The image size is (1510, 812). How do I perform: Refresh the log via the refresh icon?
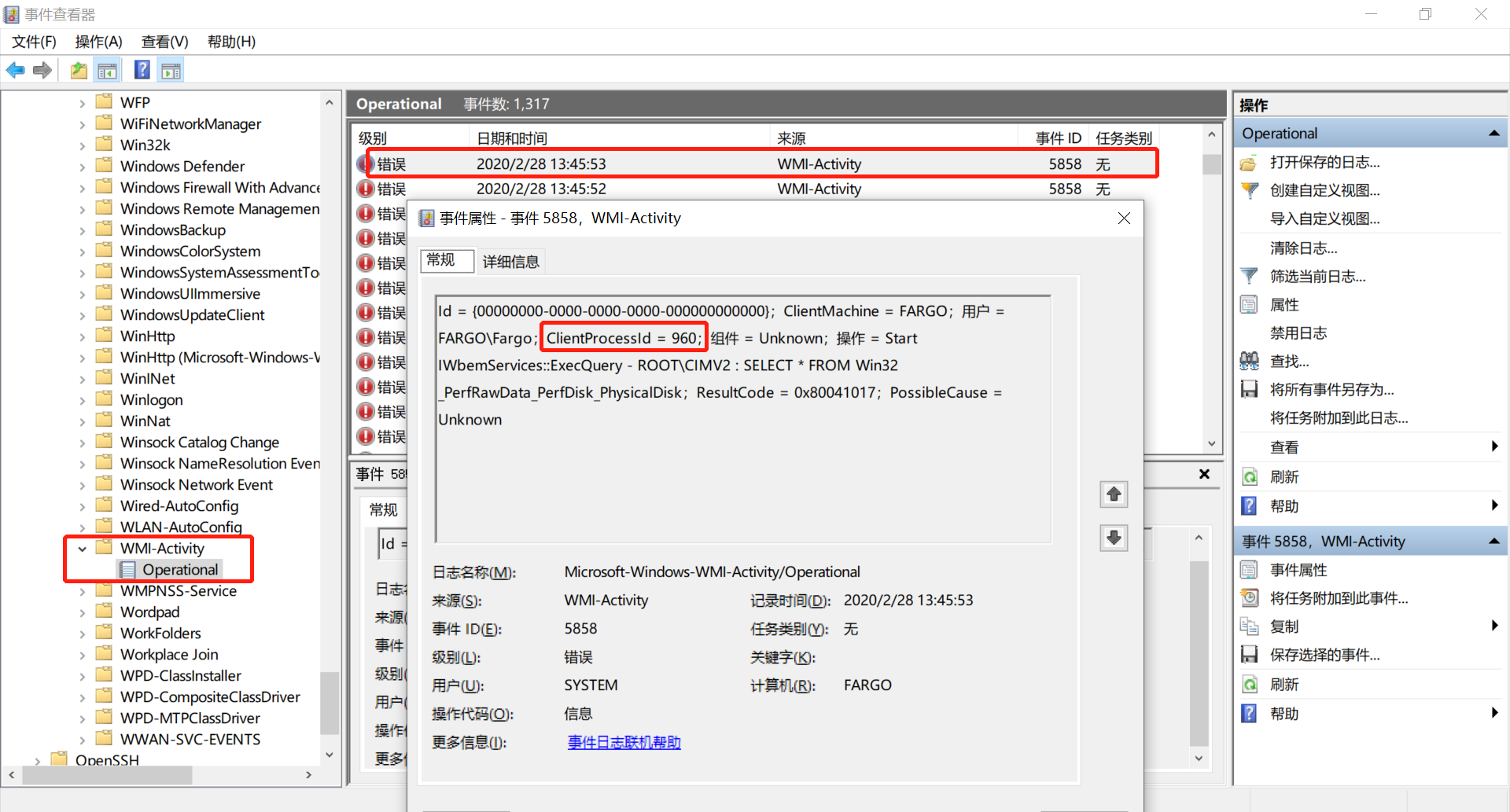pos(1249,476)
